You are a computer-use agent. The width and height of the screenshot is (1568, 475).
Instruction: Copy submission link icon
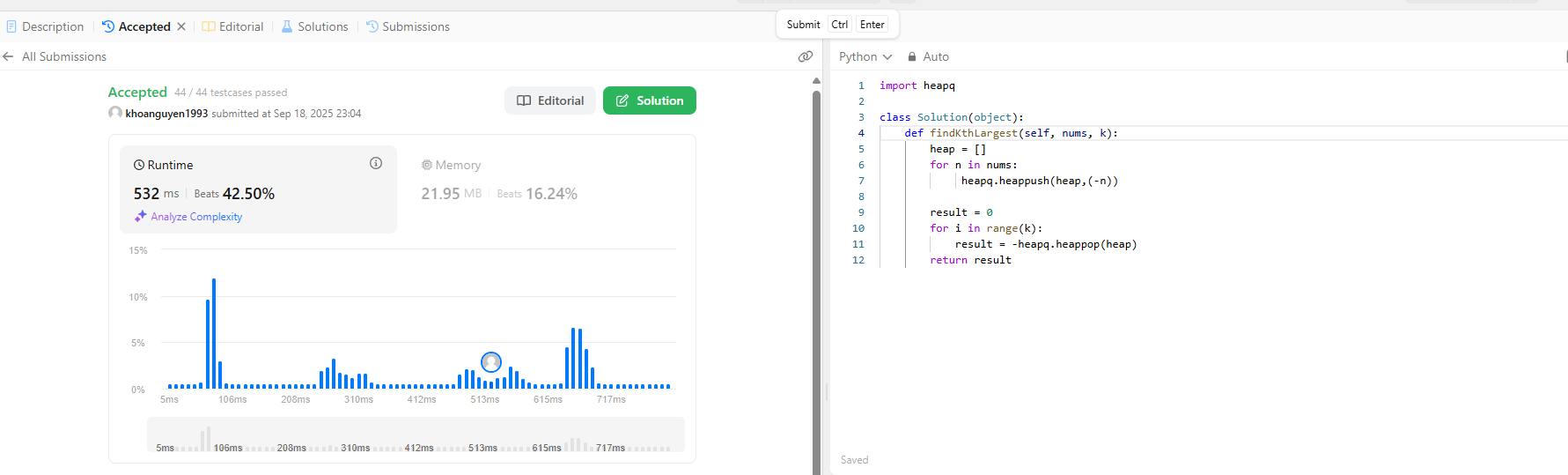(x=805, y=56)
